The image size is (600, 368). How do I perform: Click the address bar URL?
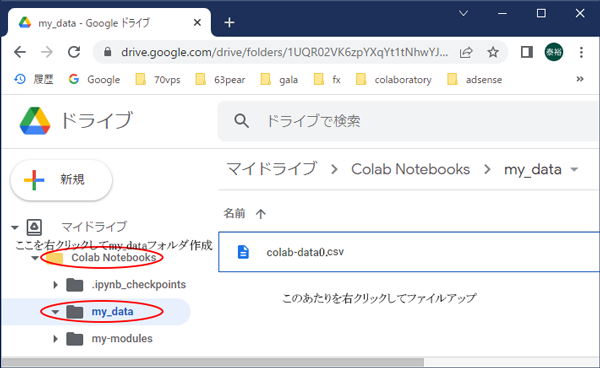284,52
